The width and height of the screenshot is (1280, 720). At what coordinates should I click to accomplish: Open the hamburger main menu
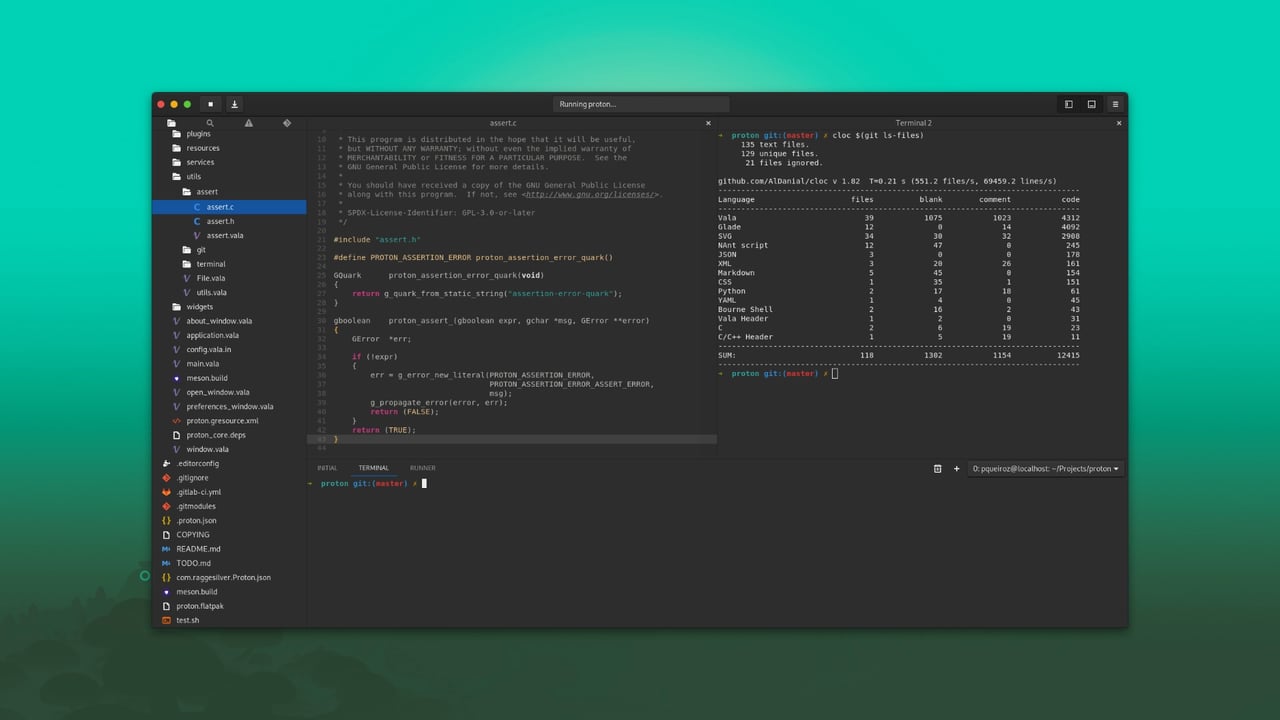click(1115, 104)
